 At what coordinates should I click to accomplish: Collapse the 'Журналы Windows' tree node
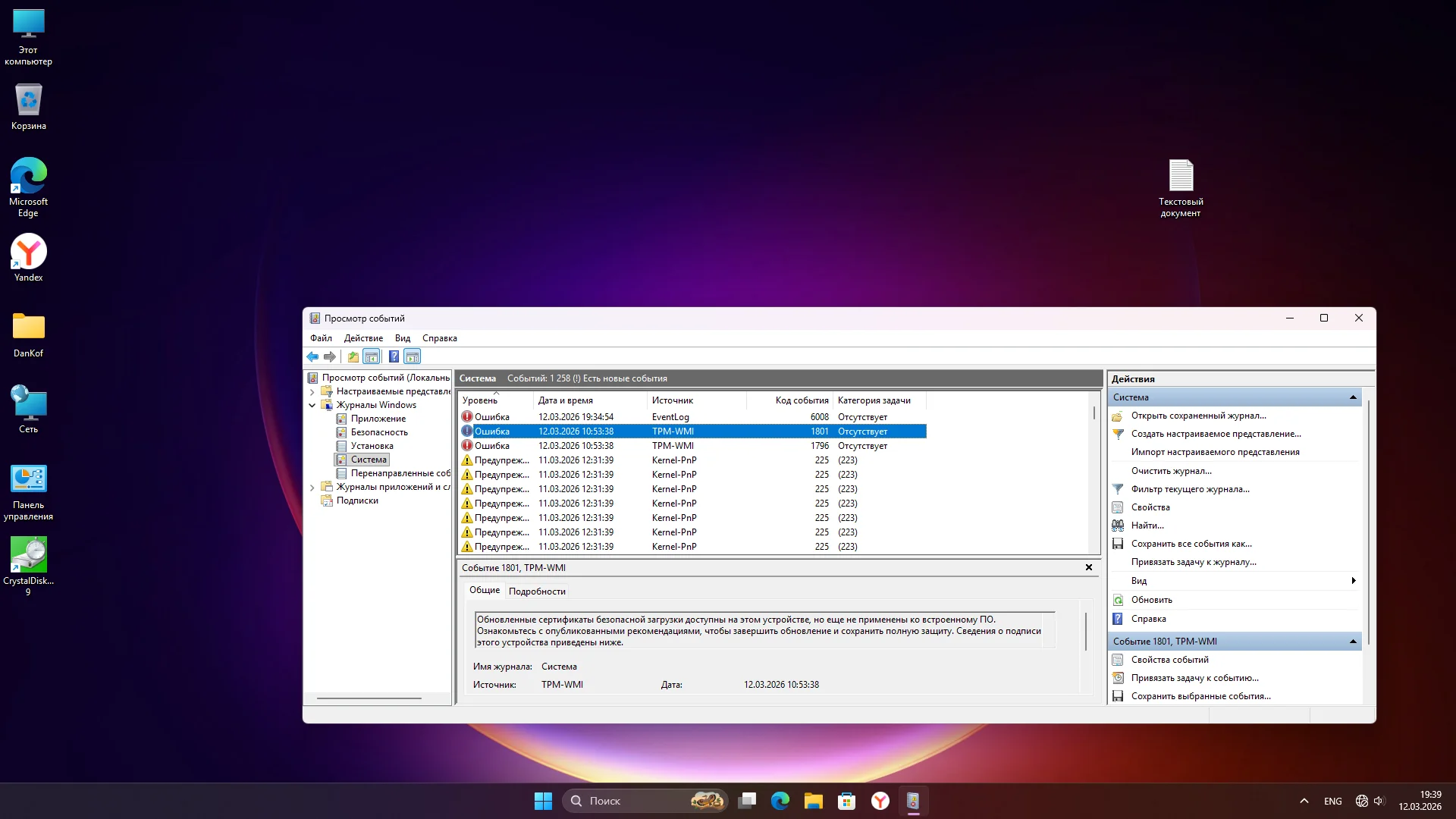[x=312, y=405]
